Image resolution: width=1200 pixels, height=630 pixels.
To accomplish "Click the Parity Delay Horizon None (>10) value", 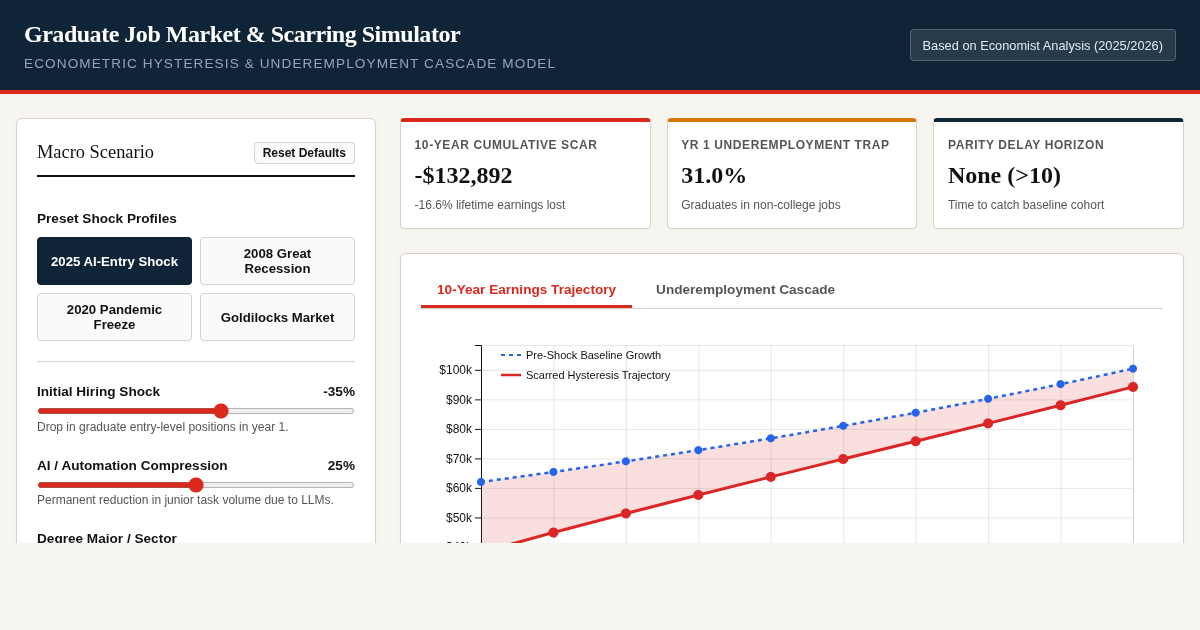I will click(1004, 175).
